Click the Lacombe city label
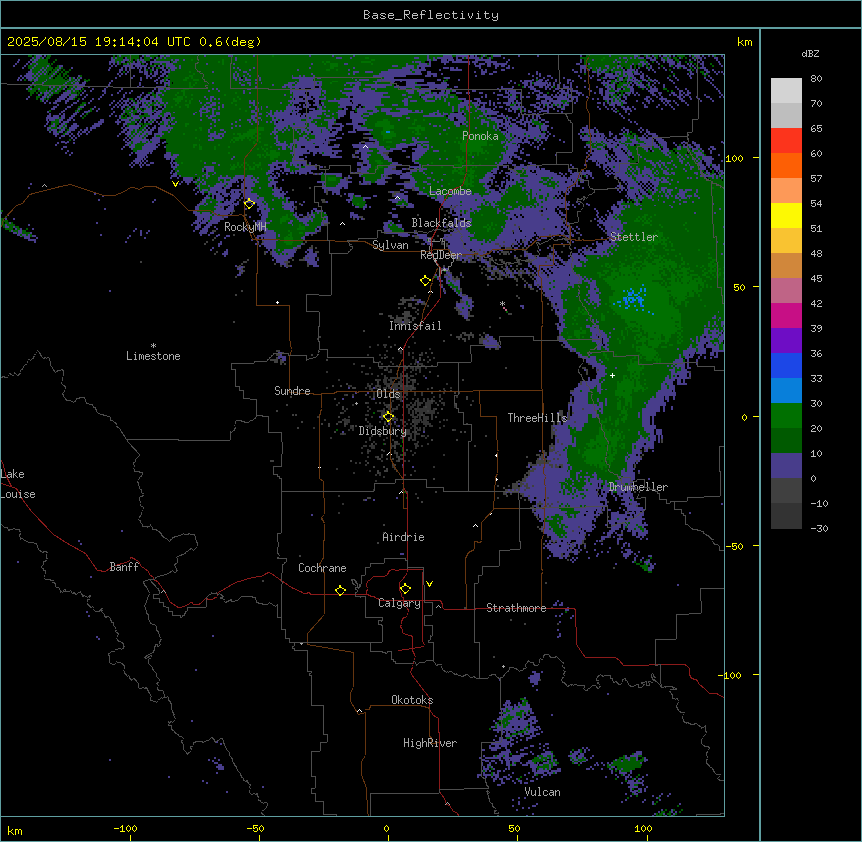Image resolution: width=862 pixels, height=842 pixels. point(450,191)
